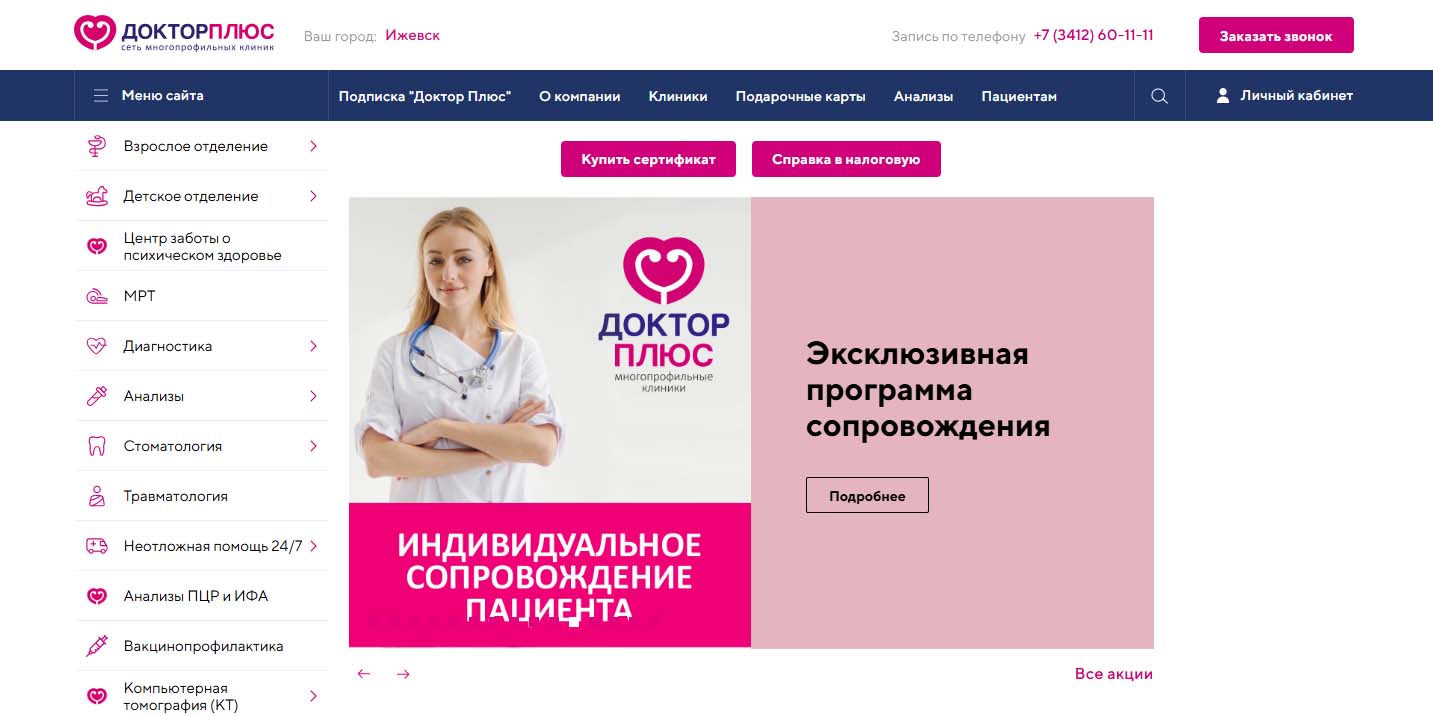The width and height of the screenshot is (1433, 716).
Task: Open the О компании menu item
Action: [580, 96]
